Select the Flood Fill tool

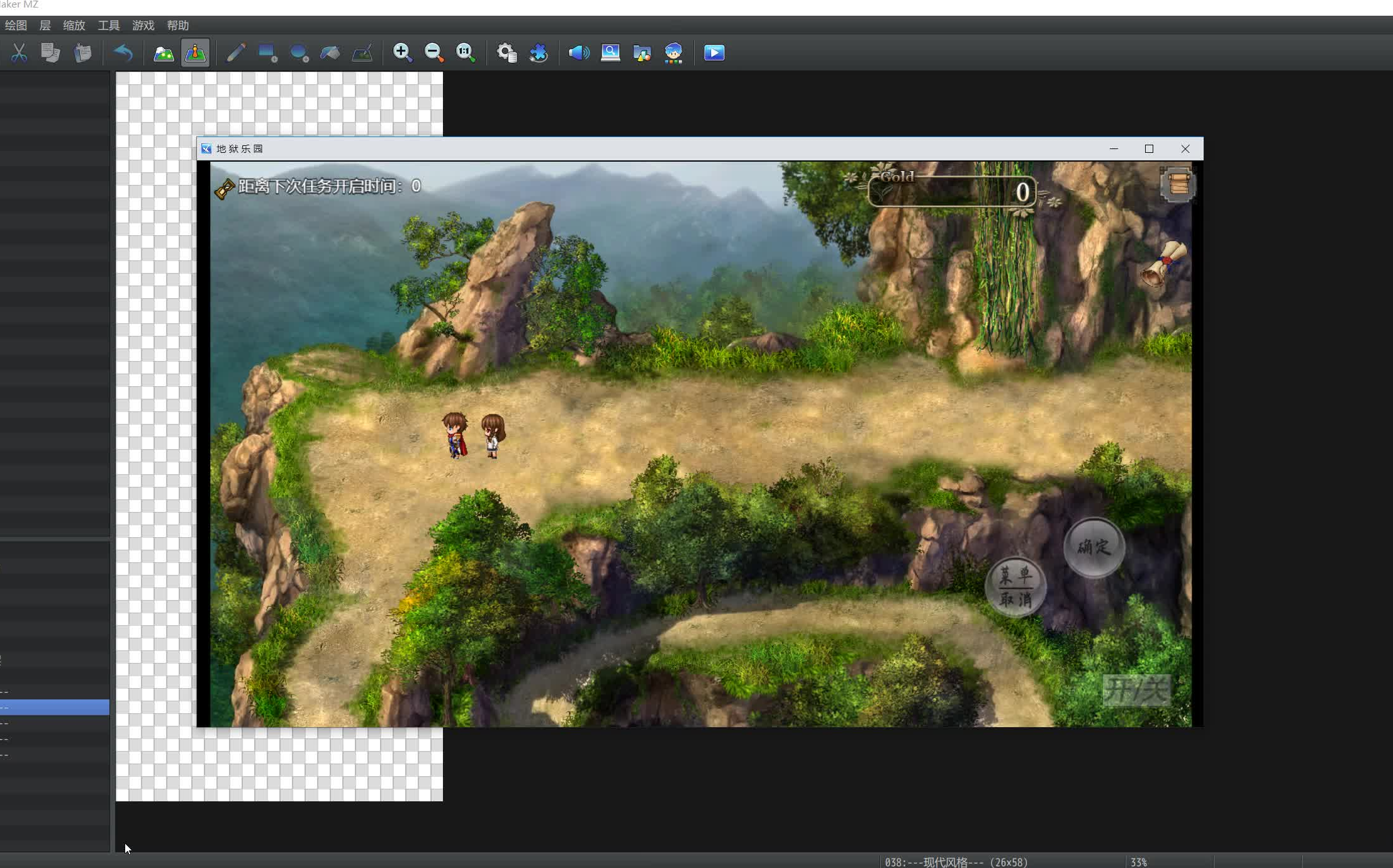(x=330, y=53)
